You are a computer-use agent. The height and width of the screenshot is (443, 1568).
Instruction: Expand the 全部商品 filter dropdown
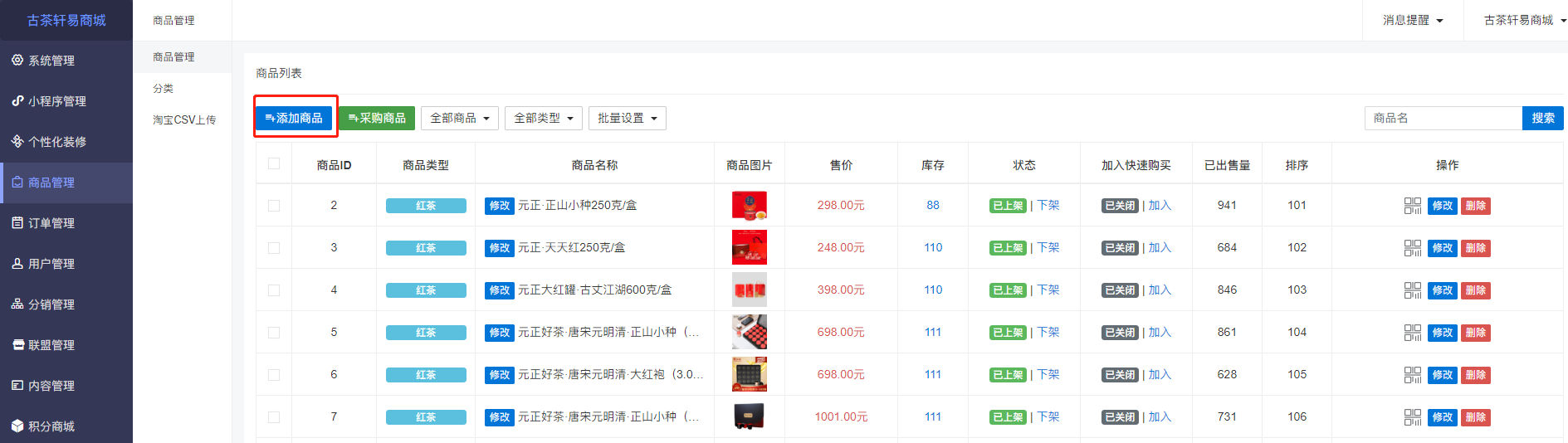pyautogui.click(x=460, y=118)
